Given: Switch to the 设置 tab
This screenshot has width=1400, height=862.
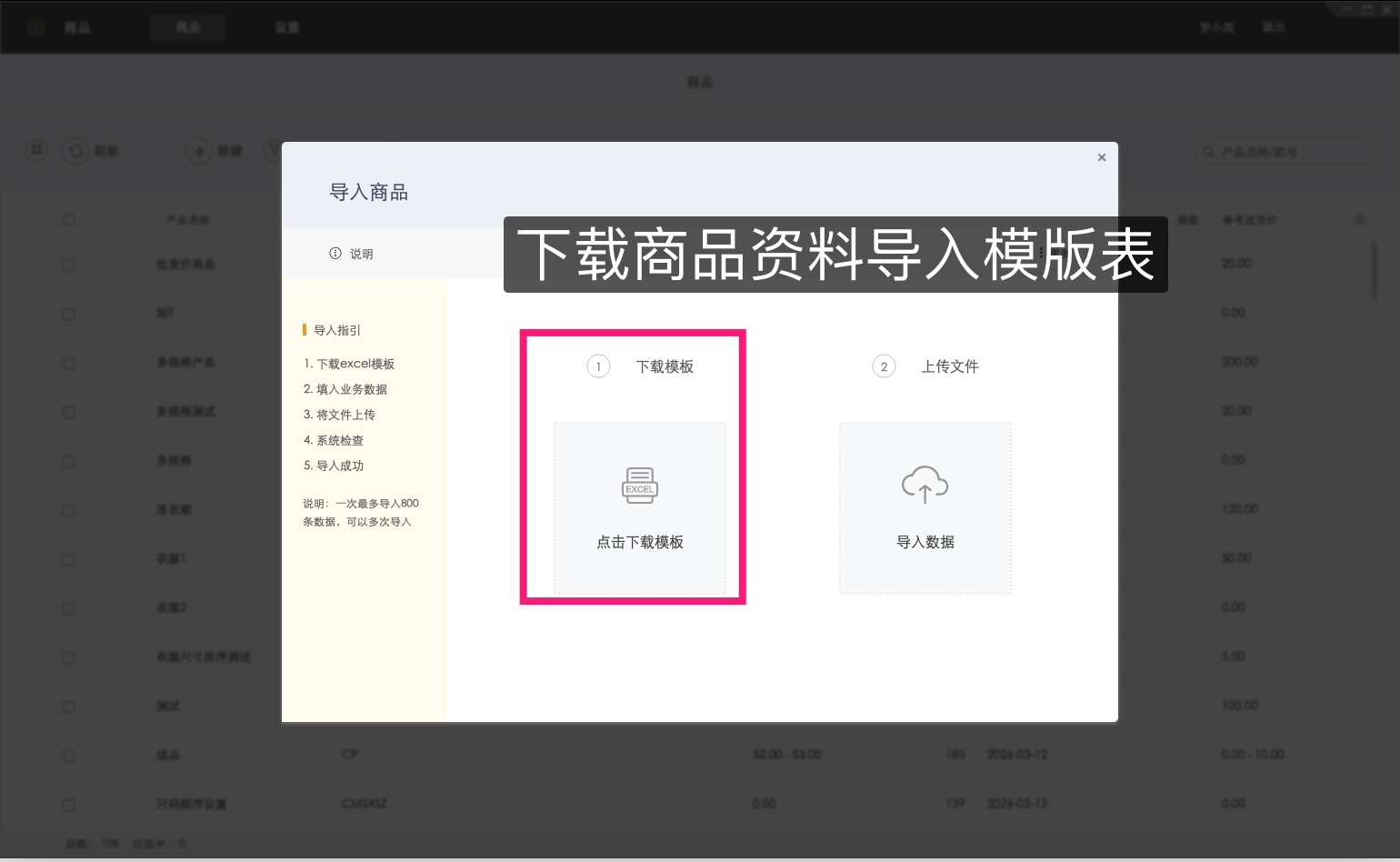Looking at the screenshot, I should [287, 26].
